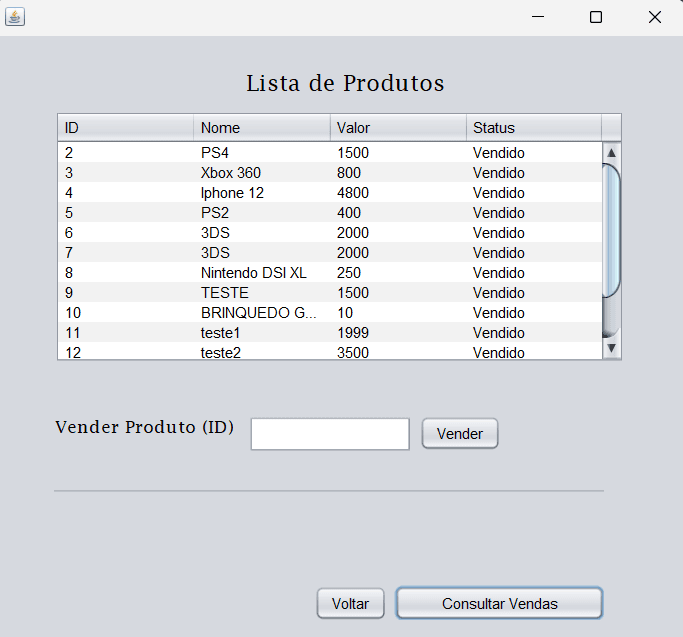Click the Status column header

tap(533, 128)
